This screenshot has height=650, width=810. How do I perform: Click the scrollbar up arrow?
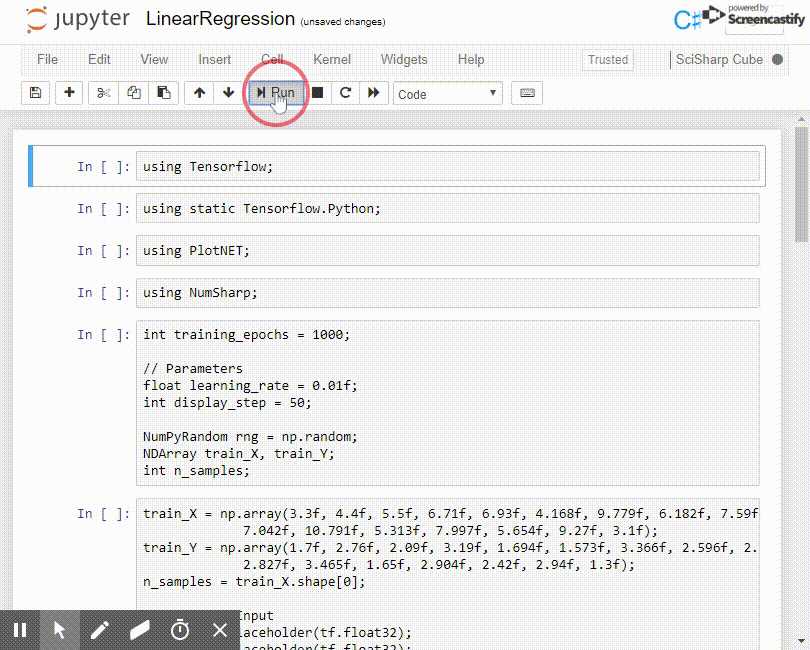coord(801,119)
